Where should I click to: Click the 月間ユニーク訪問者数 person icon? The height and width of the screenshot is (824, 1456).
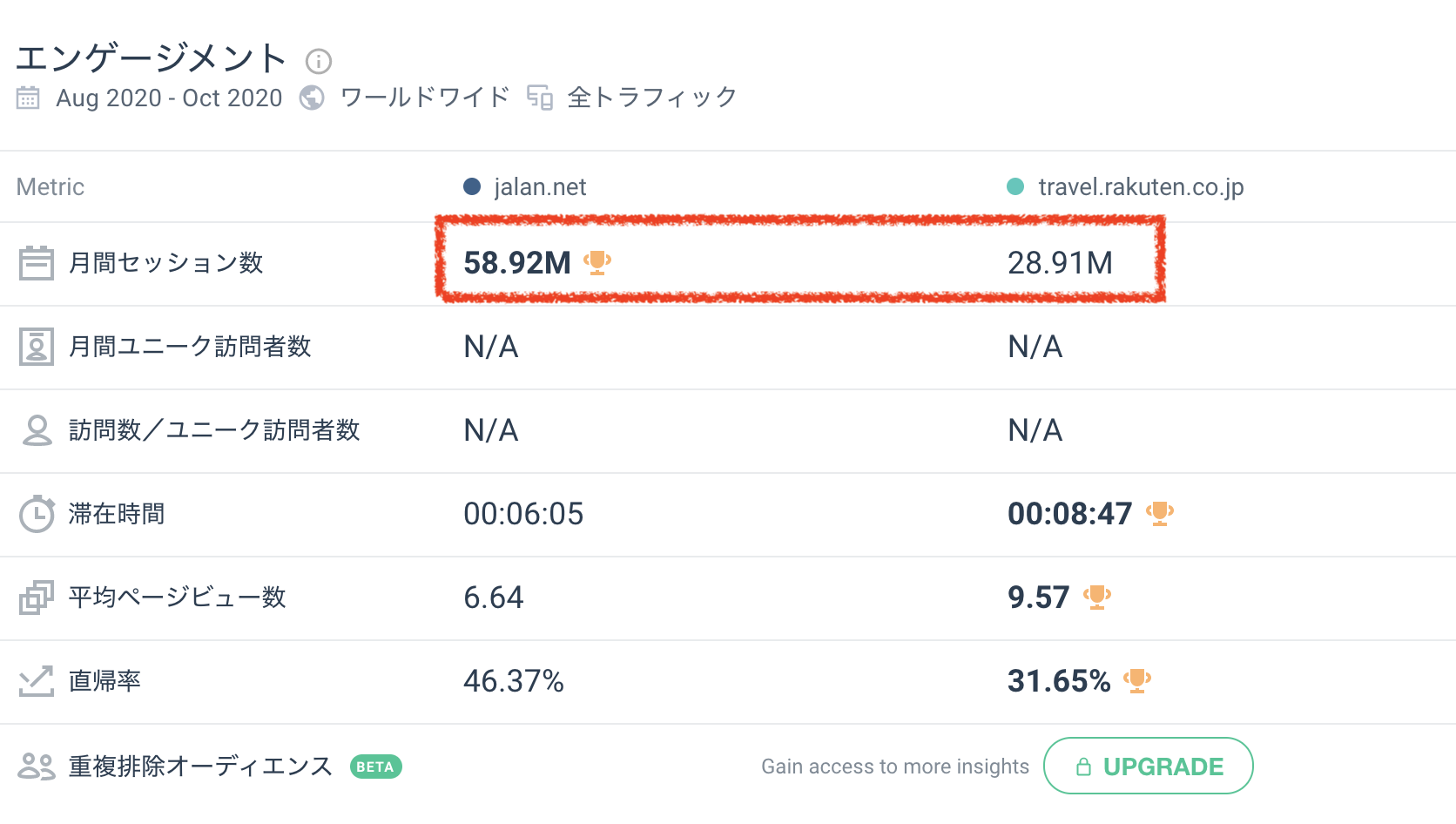pos(37,347)
